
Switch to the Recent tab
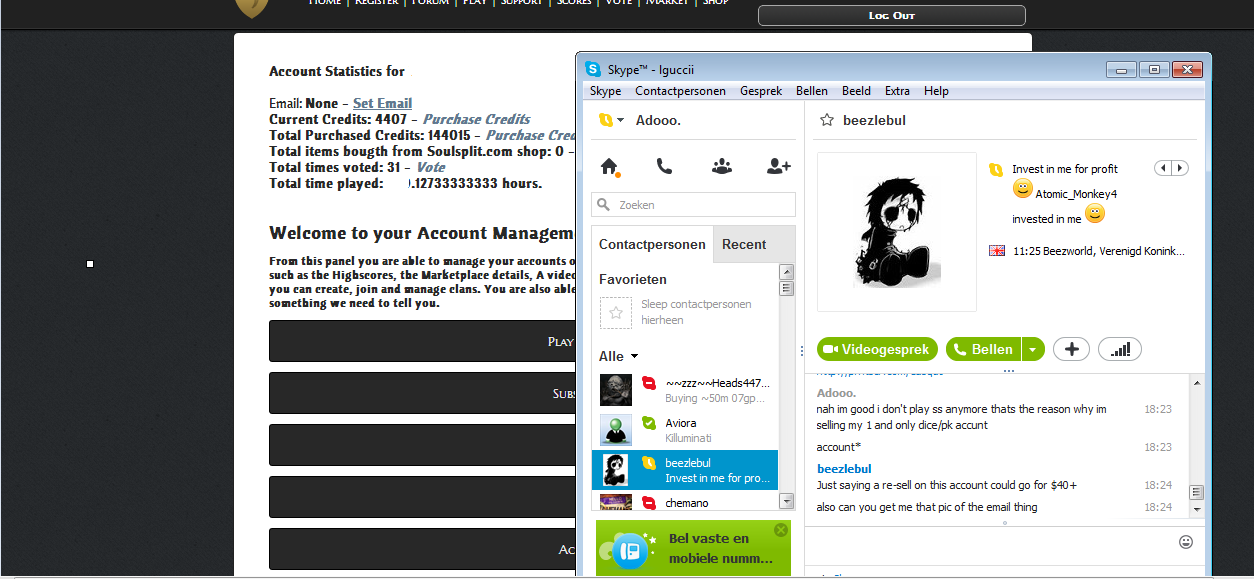point(744,244)
